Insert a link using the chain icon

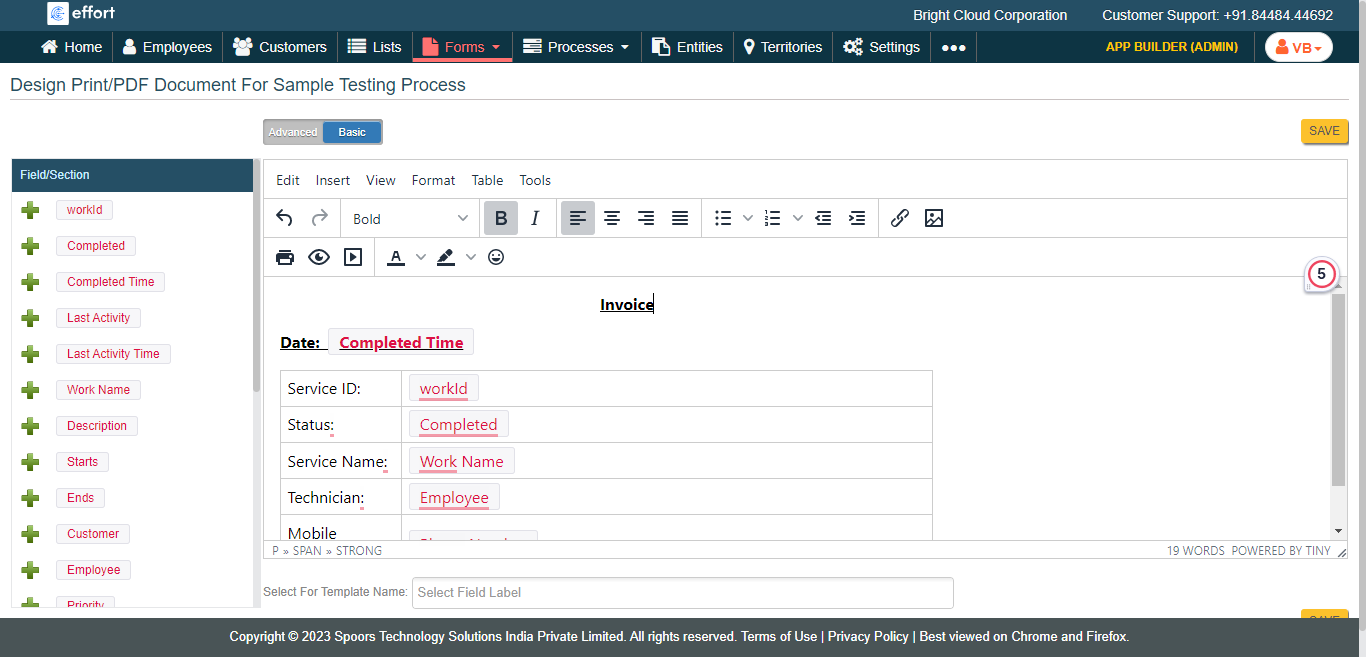(899, 218)
